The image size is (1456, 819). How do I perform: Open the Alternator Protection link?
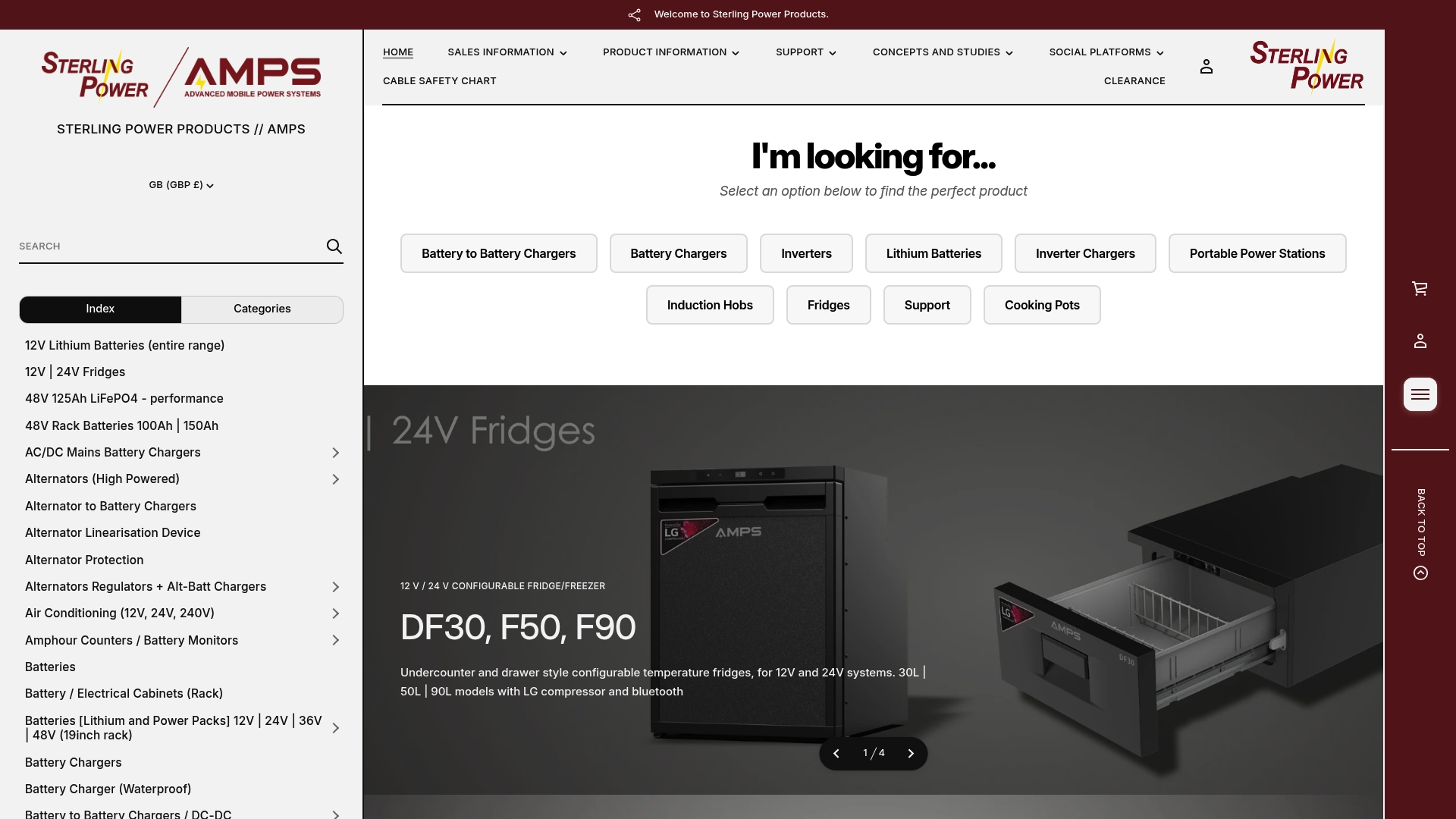(x=84, y=560)
